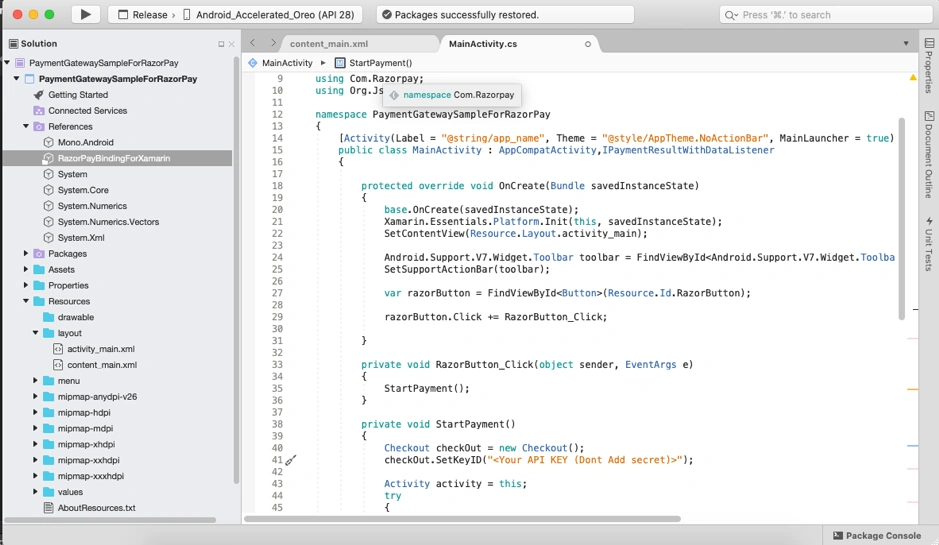Click StartPayment() in the breadcrumb bar

click(380, 62)
